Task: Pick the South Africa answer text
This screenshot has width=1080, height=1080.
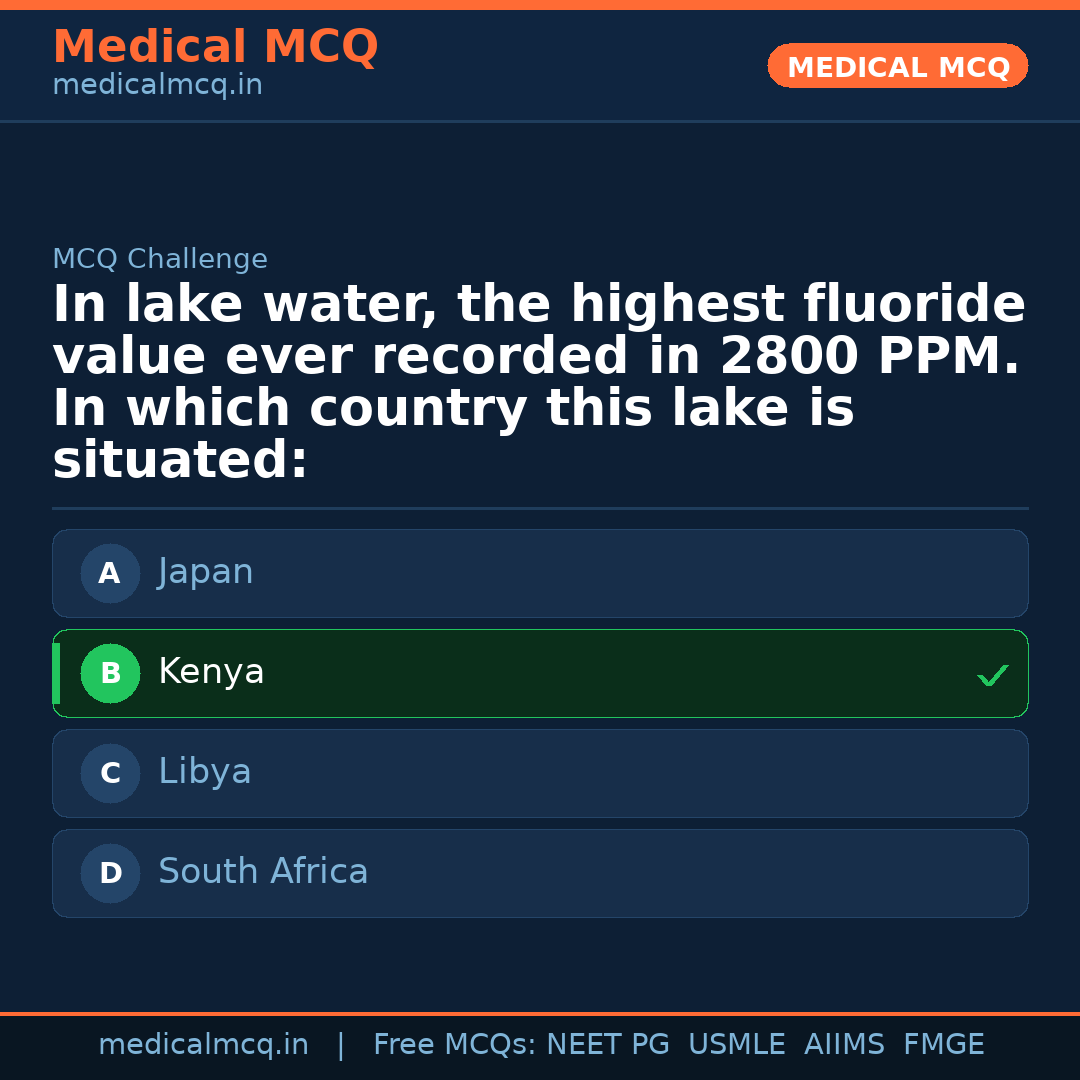Action: tap(263, 872)
